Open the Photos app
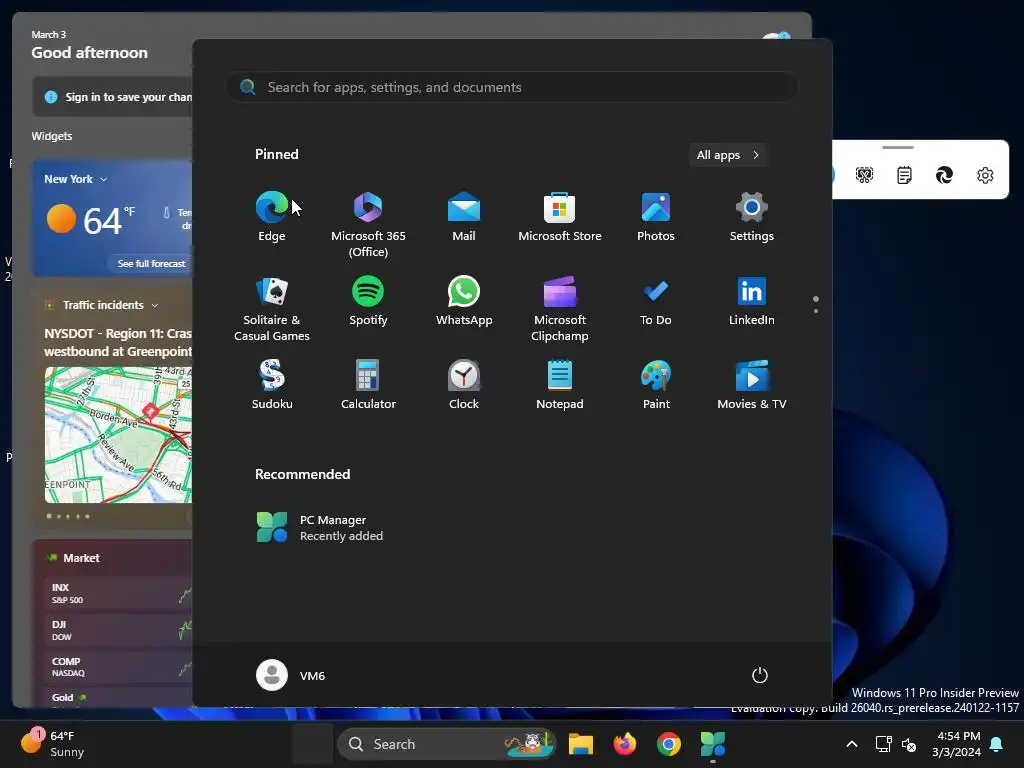The image size is (1024, 768). 656,217
